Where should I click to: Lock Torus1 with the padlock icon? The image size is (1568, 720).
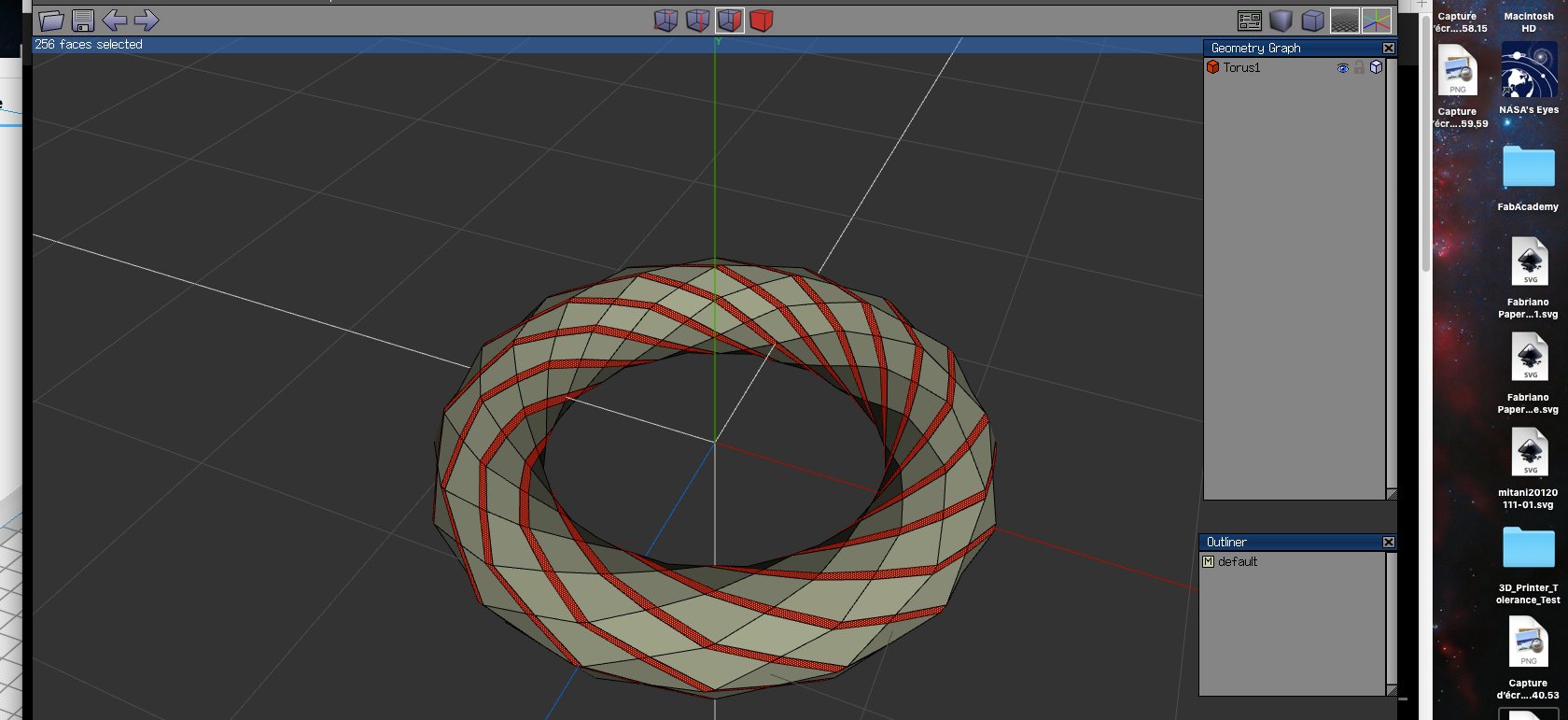pyautogui.click(x=1360, y=67)
